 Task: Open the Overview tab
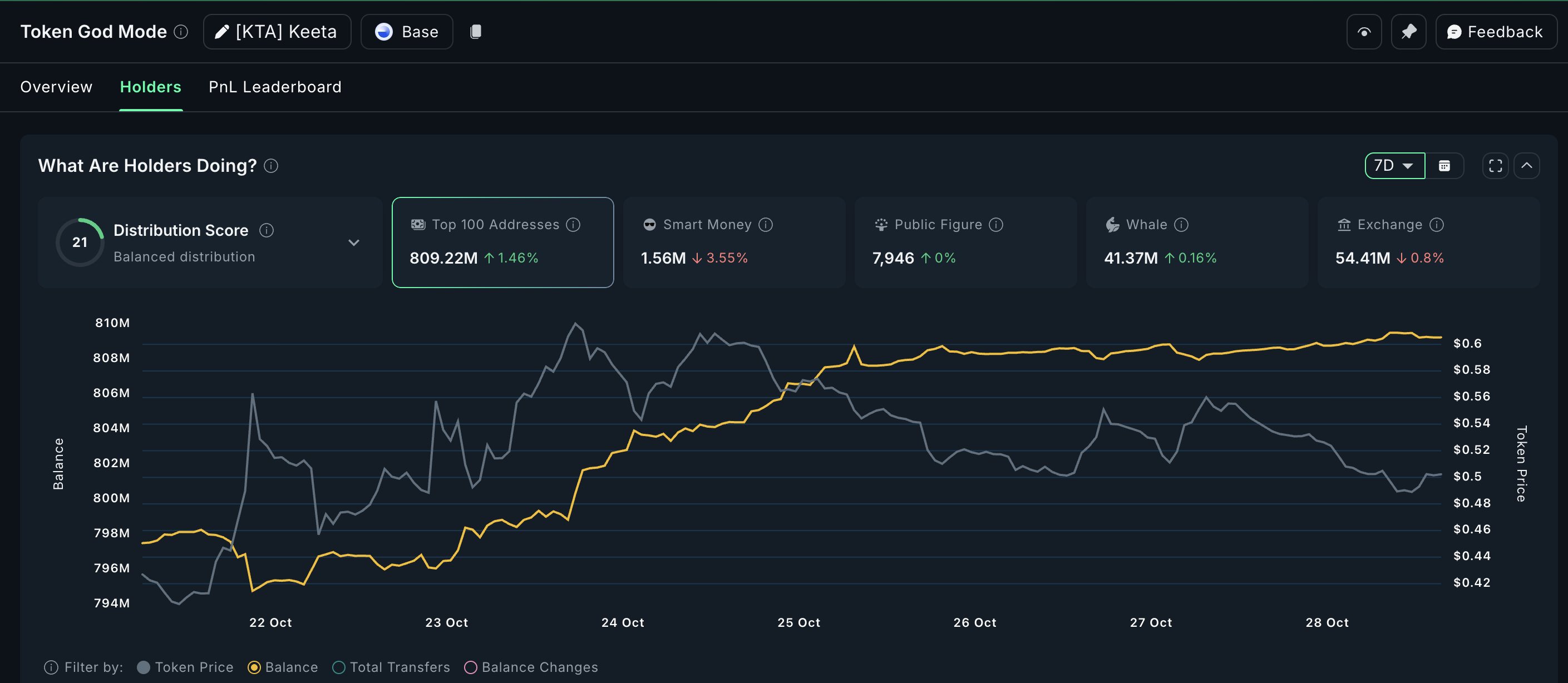pos(56,87)
